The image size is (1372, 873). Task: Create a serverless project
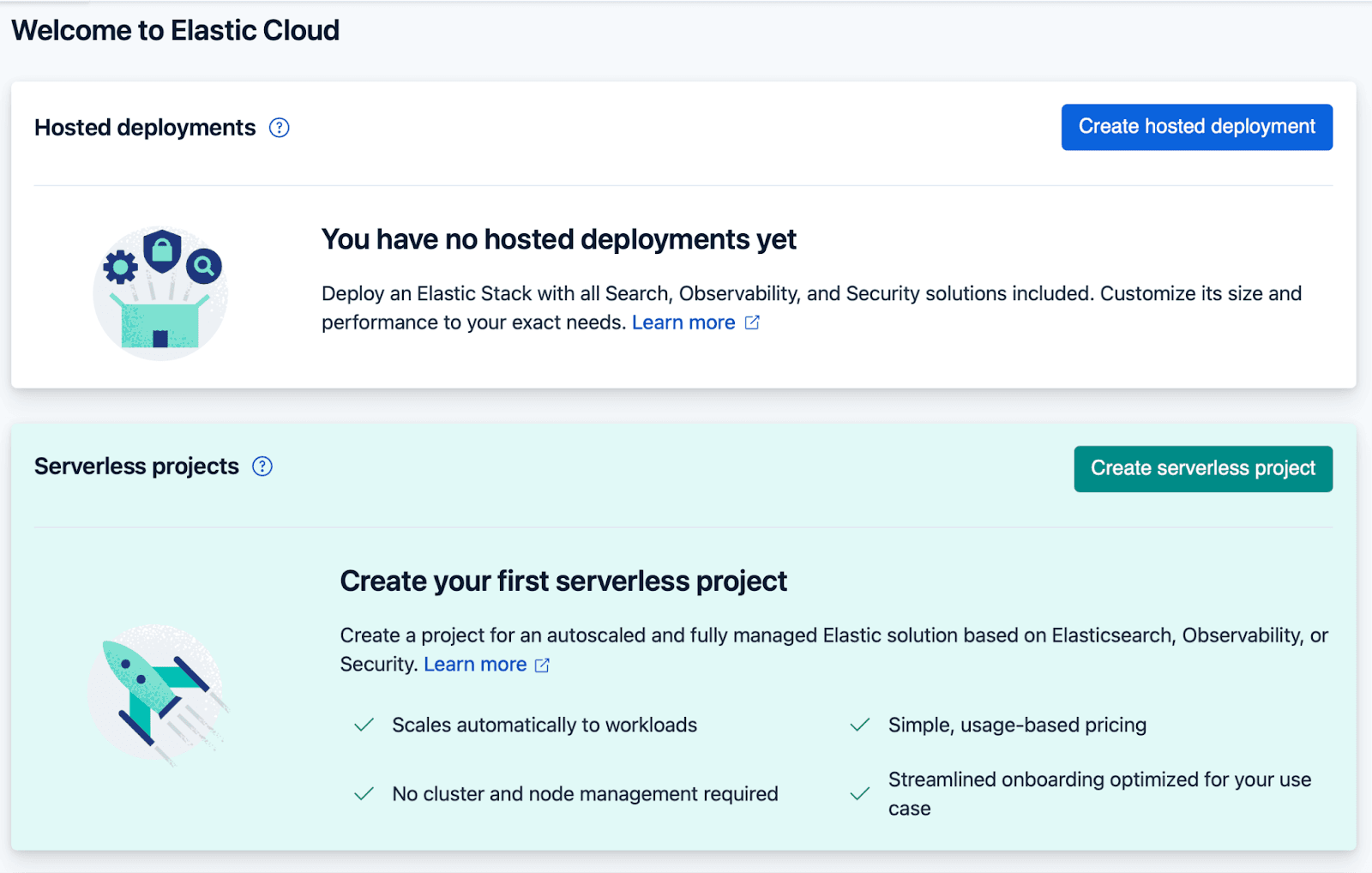(x=1202, y=469)
